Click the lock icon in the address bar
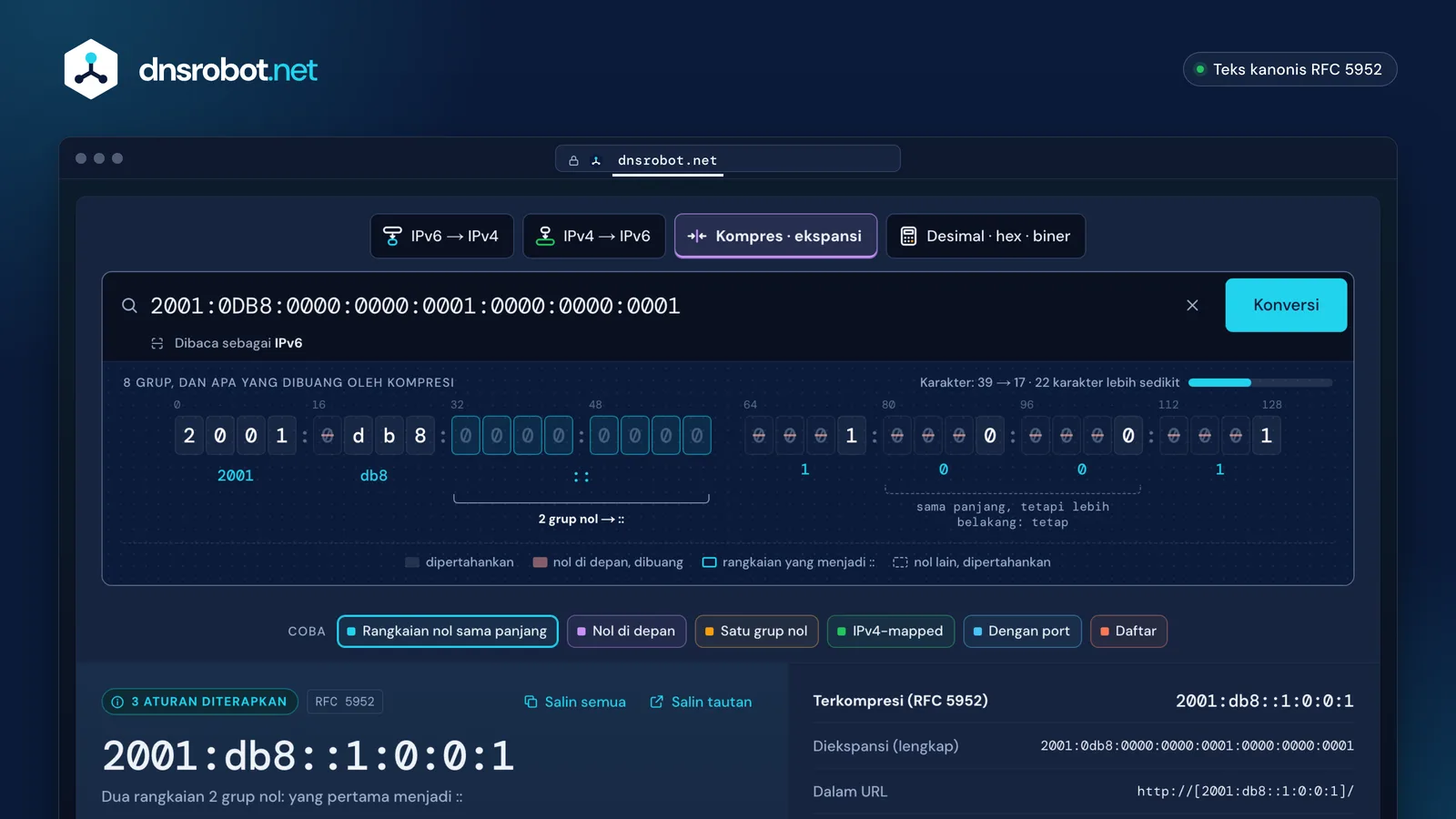The width and height of the screenshot is (1456, 819). pos(573,160)
